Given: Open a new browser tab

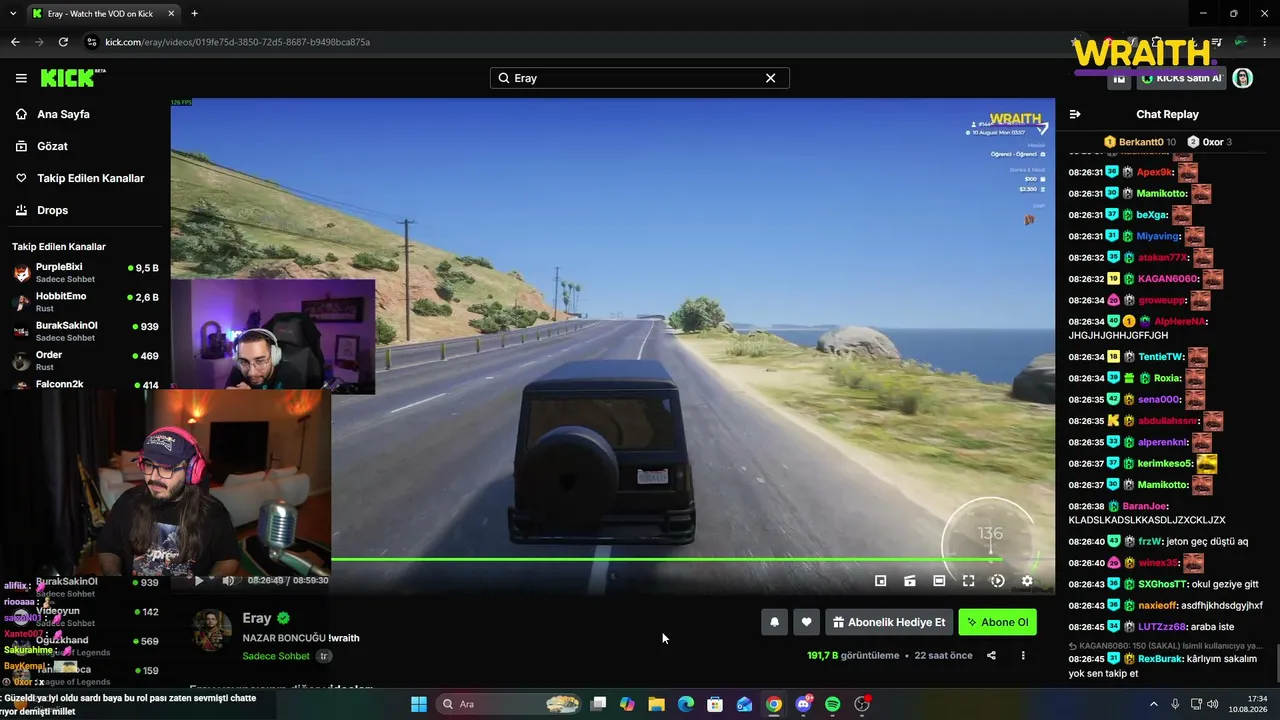Looking at the screenshot, I should pos(194,14).
